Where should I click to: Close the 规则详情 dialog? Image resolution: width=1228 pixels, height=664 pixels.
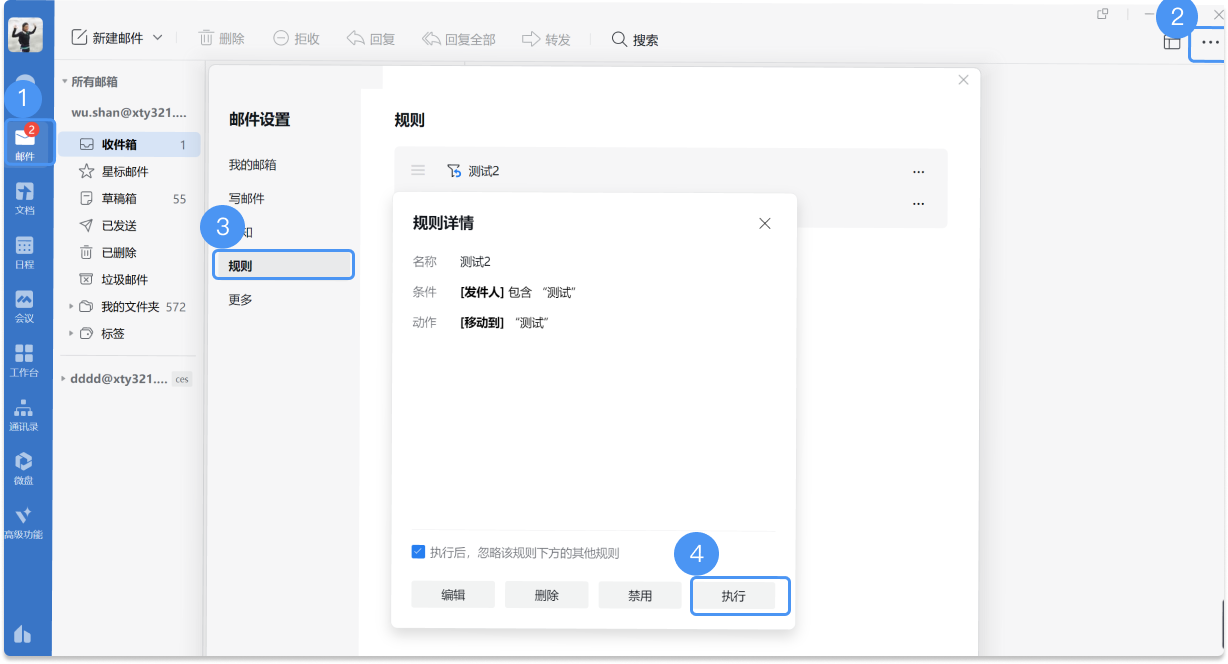point(765,223)
